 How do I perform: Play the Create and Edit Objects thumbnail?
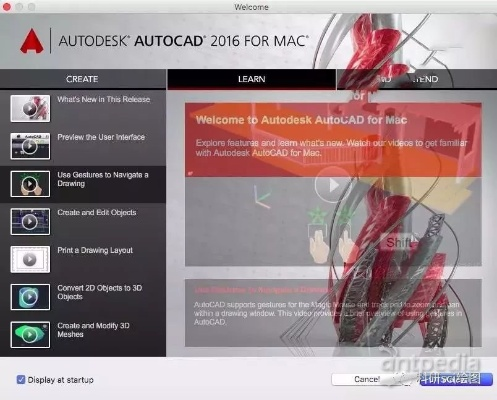[x=30, y=221]
